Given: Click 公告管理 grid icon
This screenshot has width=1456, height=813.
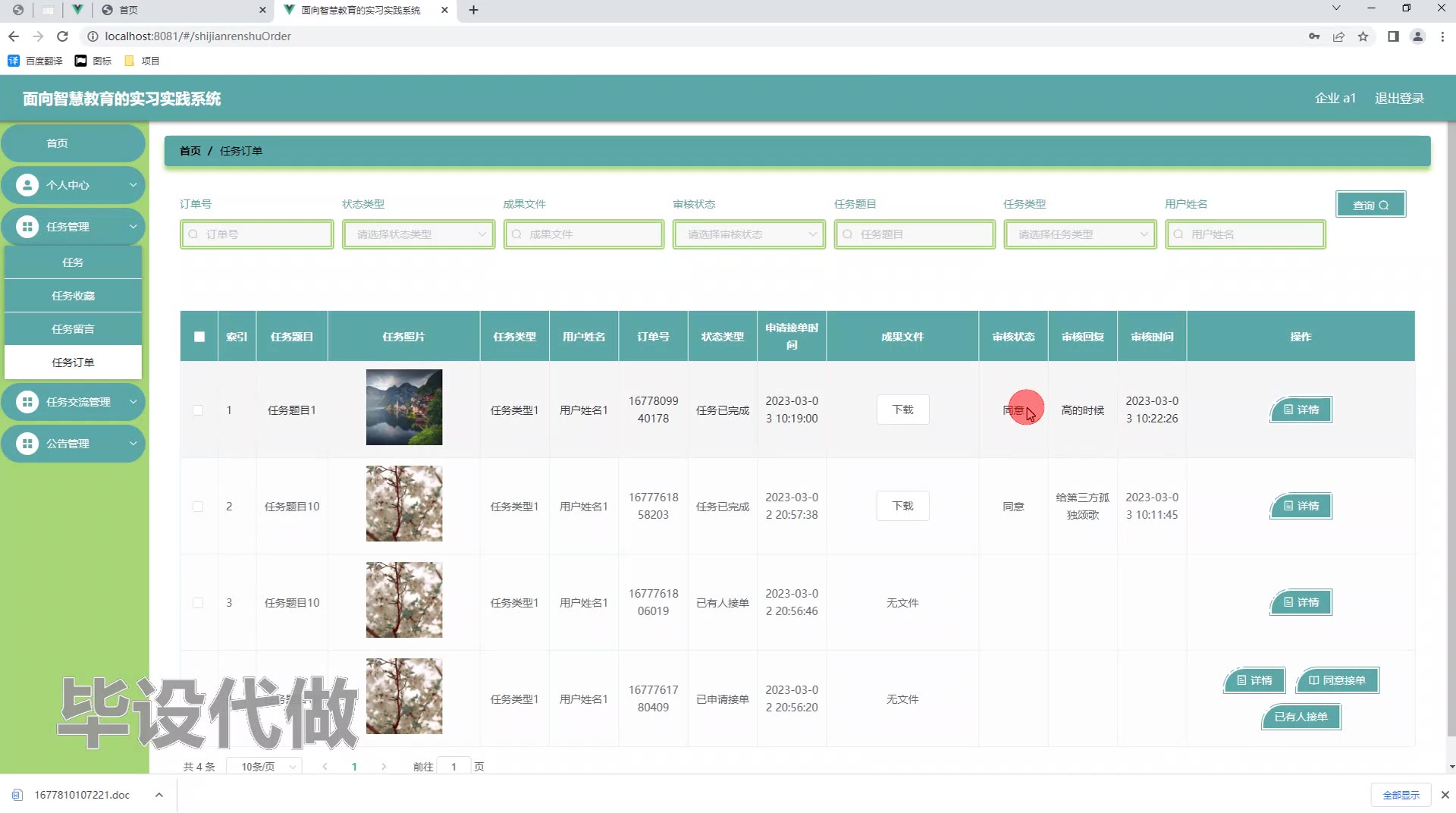Looking at the screenshot, I should 27,444.
